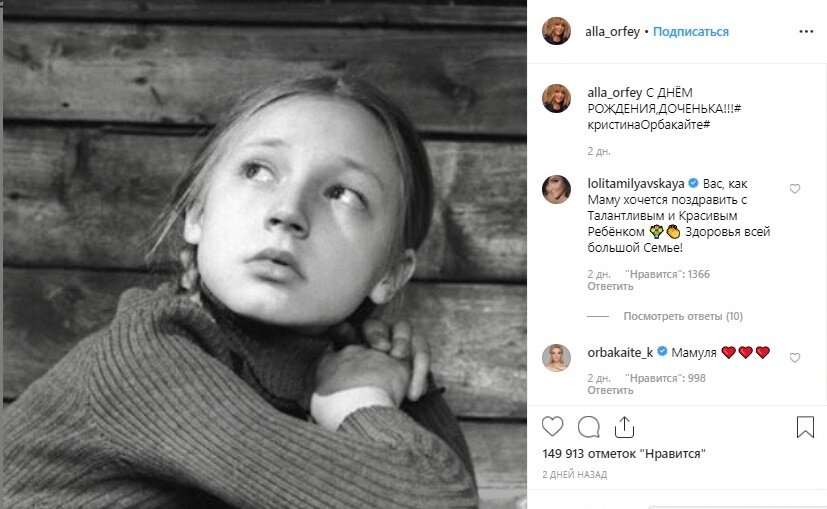Image resolution: width=827 pixels, height=509 pixels.
Task: Open orbakaite_k's profile picture
Action: coord(556,357)
